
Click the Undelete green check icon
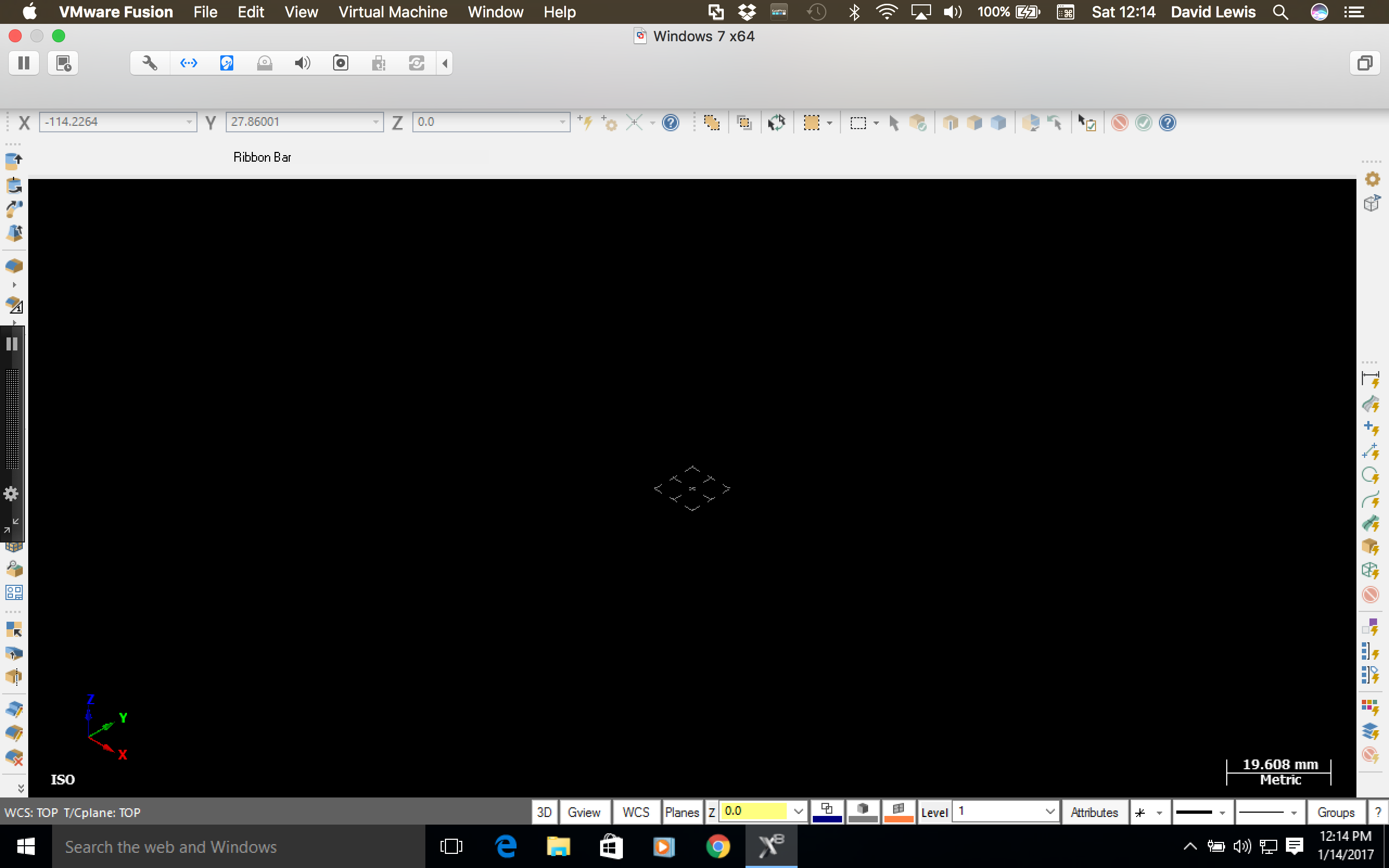coord(1143,123)
